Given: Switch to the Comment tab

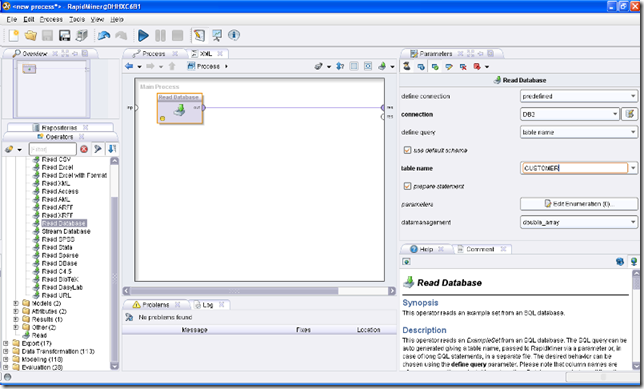Looking at the screenshot, I should tap(480, 249).
